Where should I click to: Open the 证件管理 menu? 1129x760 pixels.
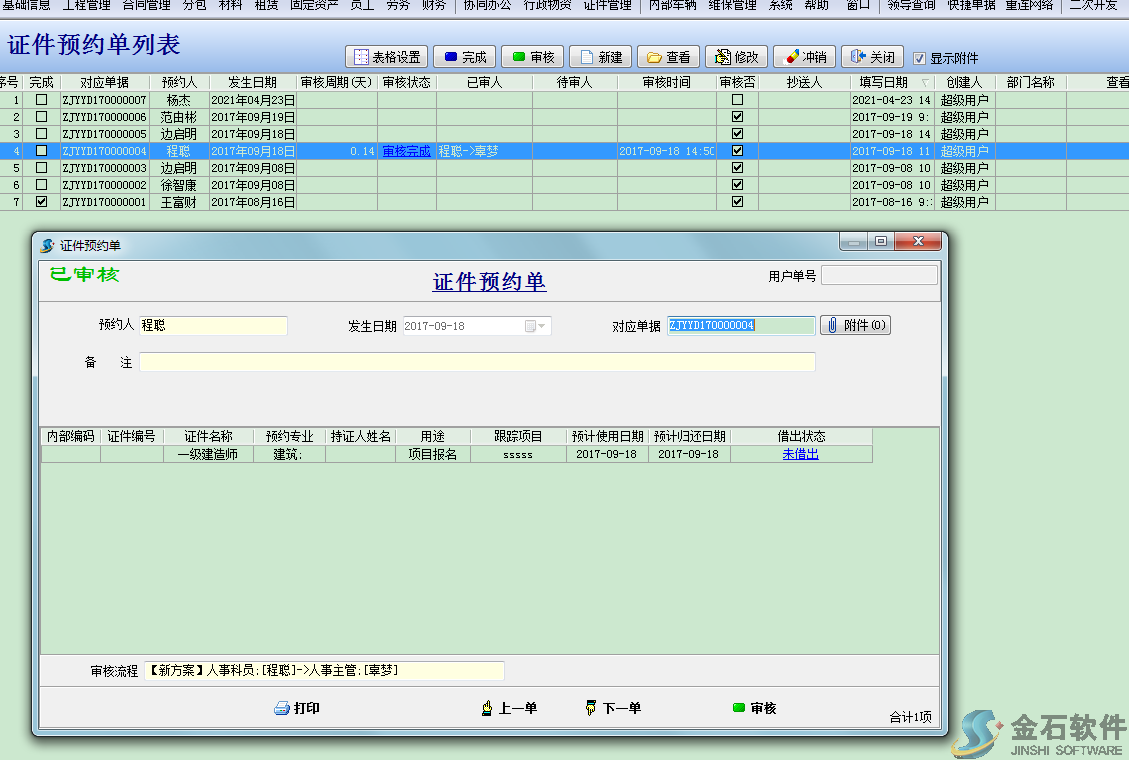pyautogui.click(x=607, y=5)
